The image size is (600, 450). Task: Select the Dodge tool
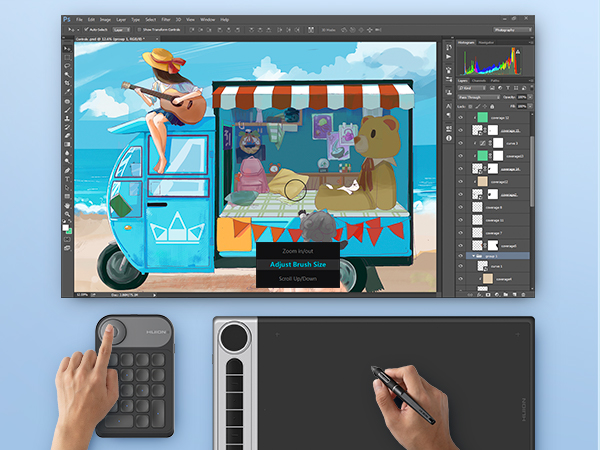[x=67, y=161]
